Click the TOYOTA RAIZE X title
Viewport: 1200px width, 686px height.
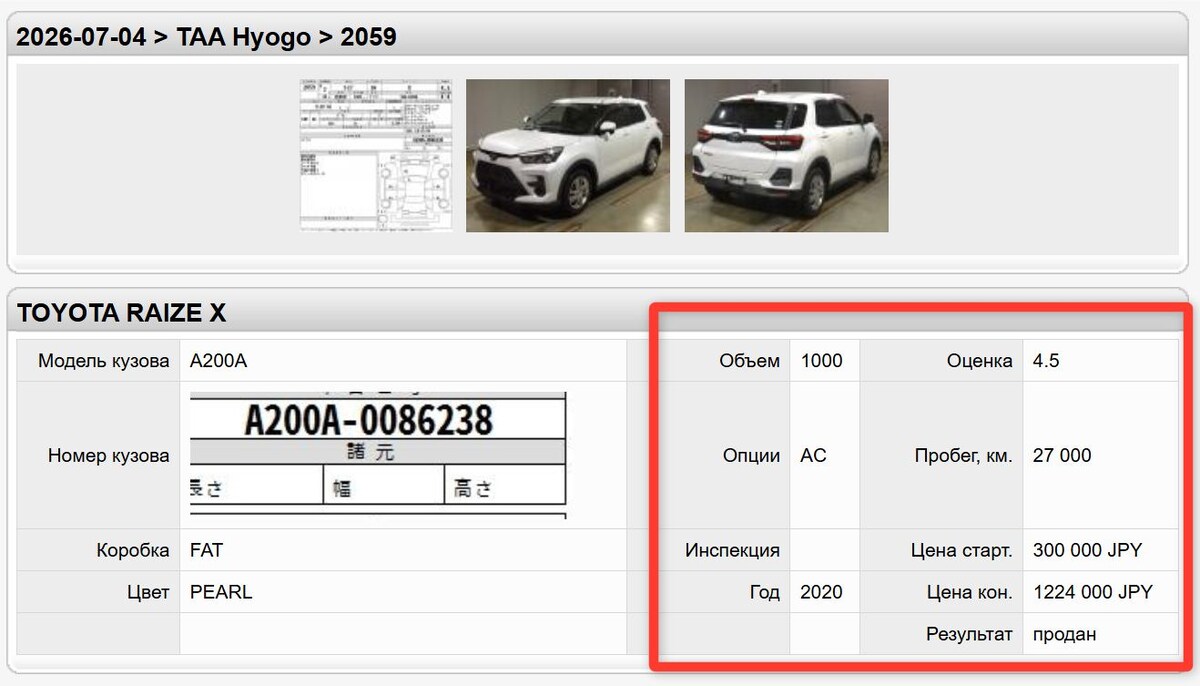pyautogui.click(x=121, y=313)
